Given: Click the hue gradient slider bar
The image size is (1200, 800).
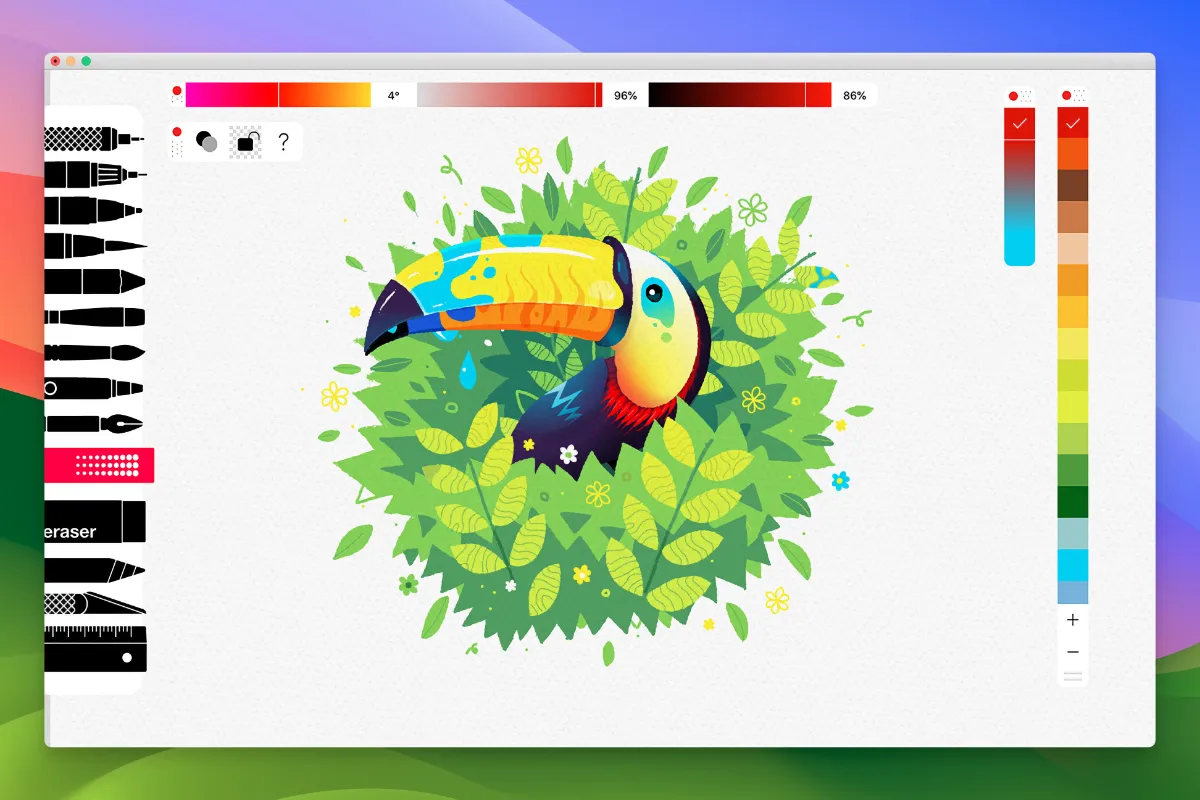Looking at the screenshot, I should [x=278, y=95].
